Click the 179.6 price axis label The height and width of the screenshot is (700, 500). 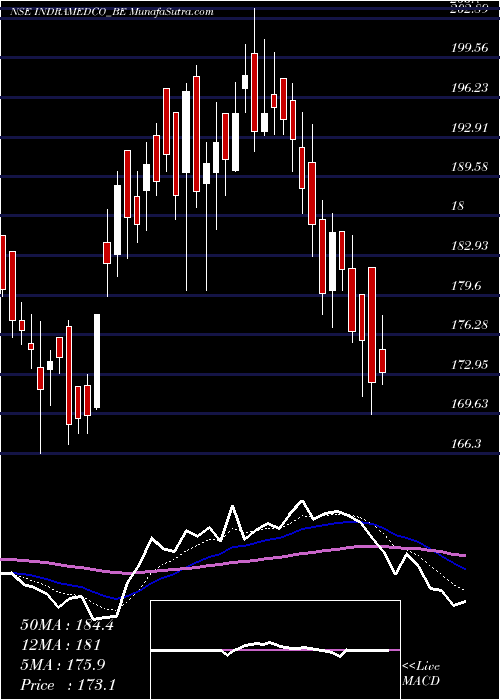click(466, 286)
